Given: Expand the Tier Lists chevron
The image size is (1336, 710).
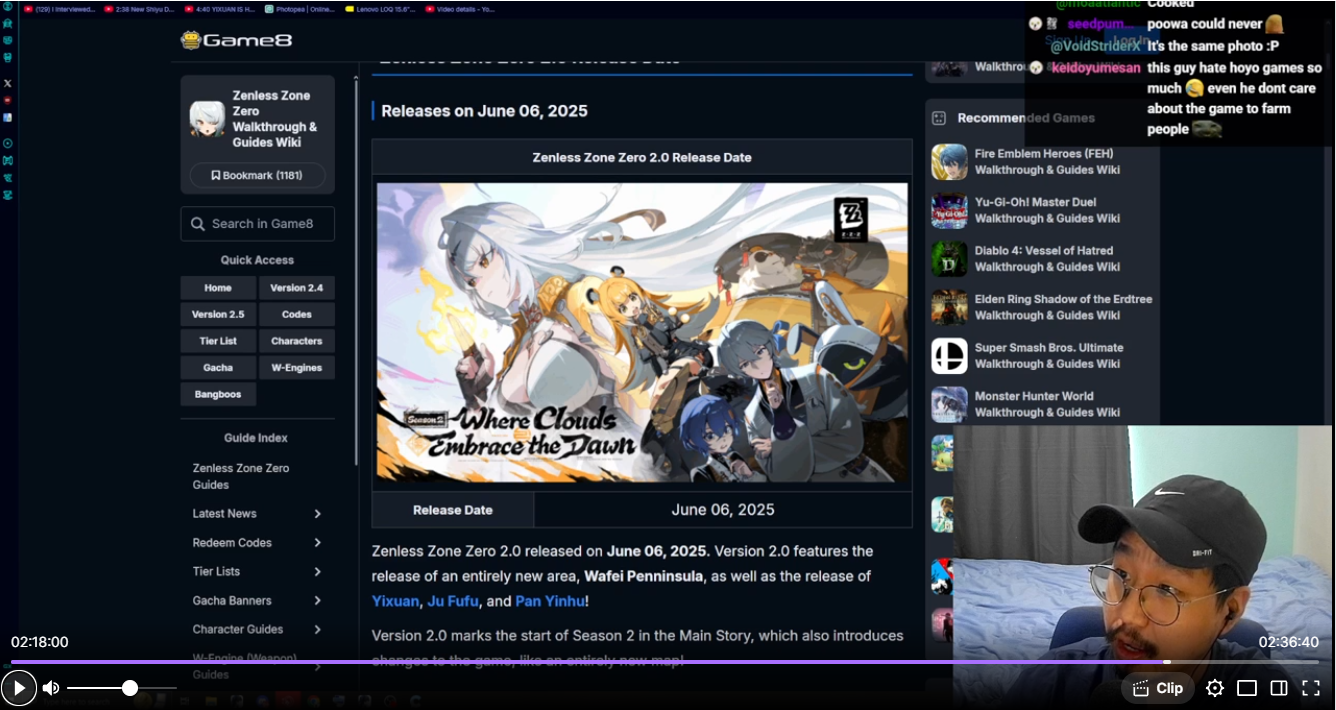Looking at the screenshot, I should tap(318, 572).
